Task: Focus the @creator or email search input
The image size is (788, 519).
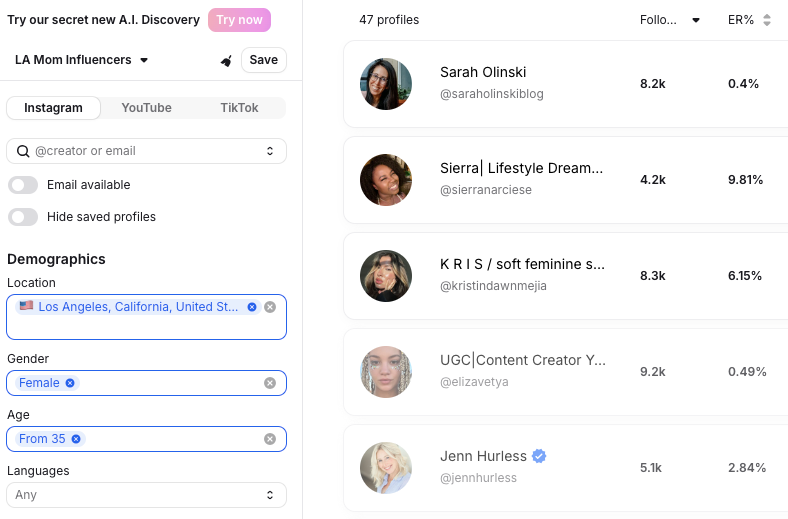Action: click(x=146, y=151)
